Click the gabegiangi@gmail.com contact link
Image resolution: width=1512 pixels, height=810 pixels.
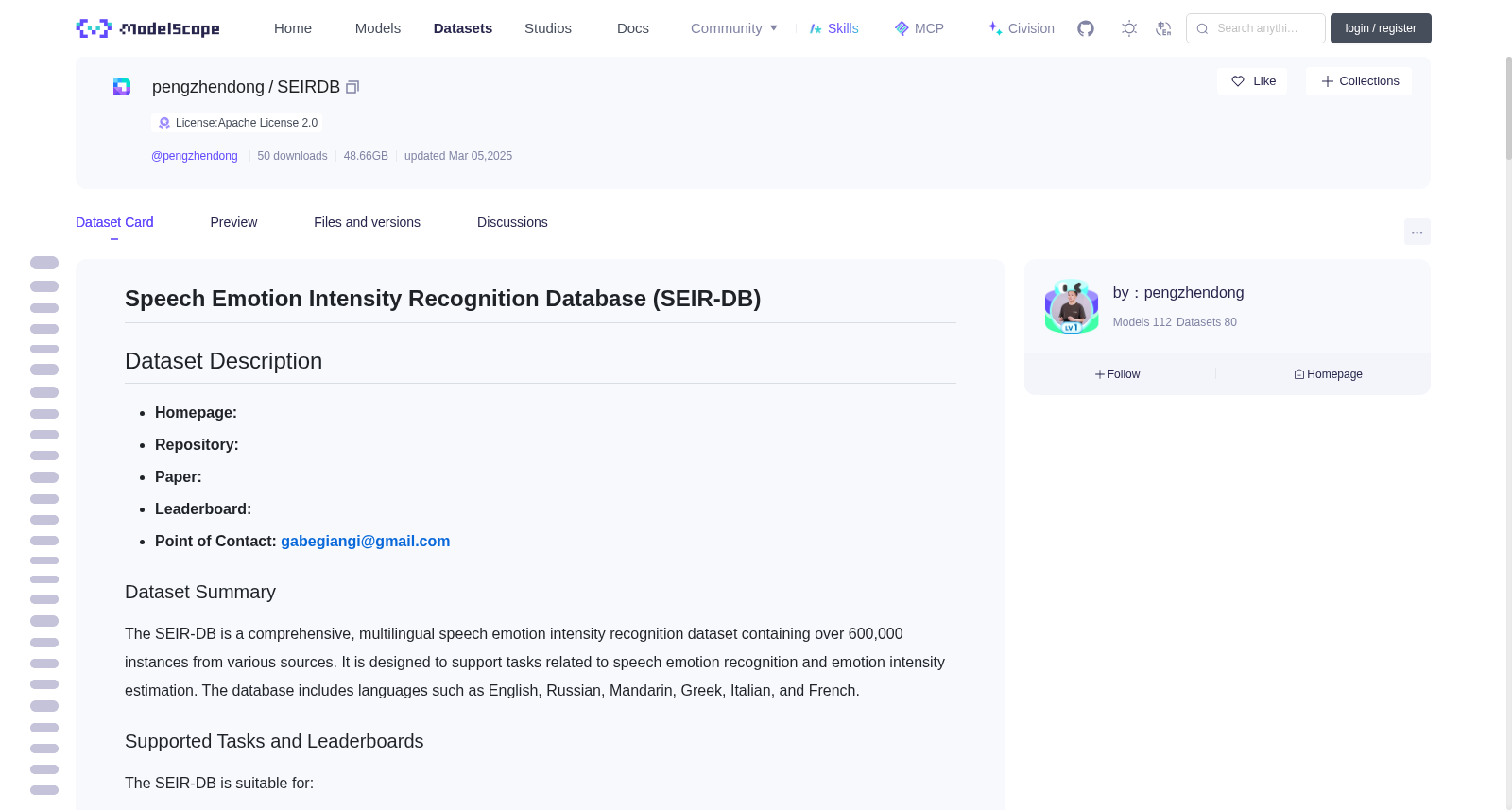365,542
